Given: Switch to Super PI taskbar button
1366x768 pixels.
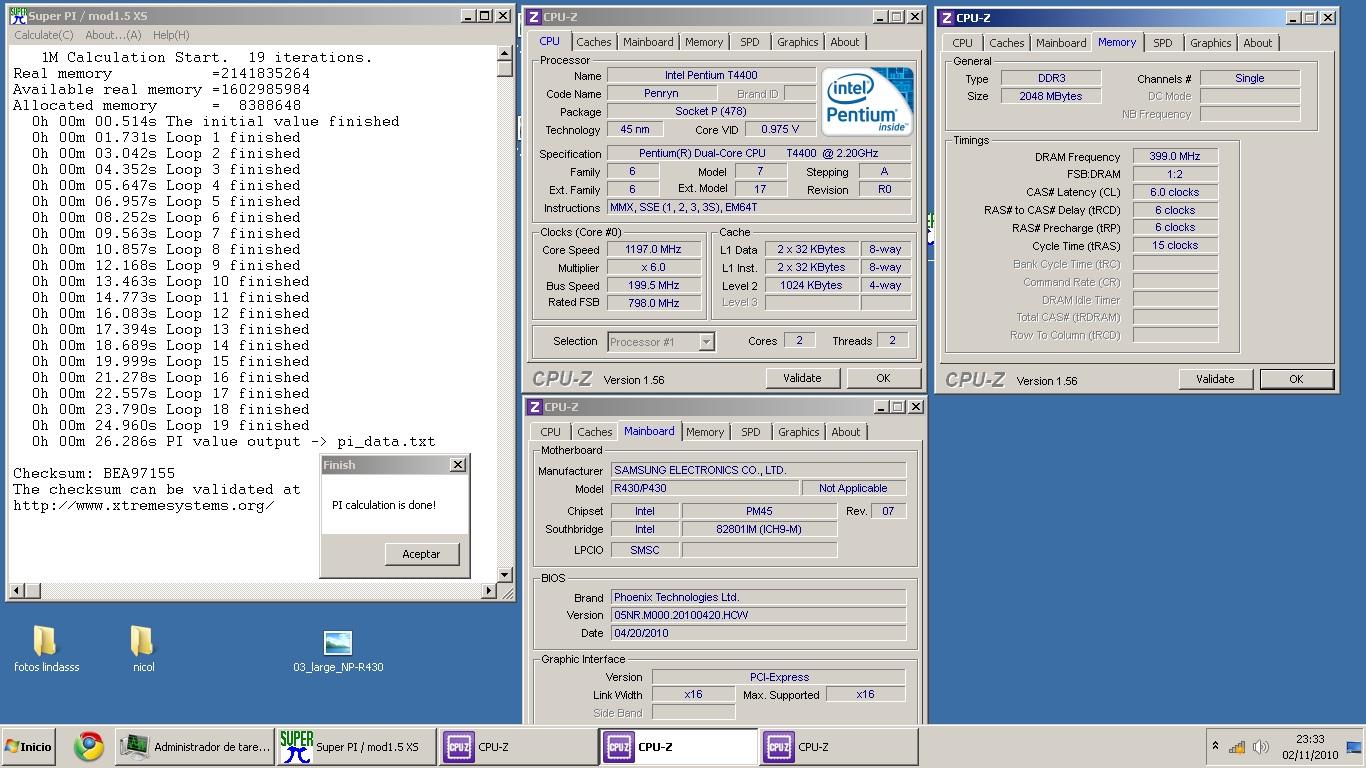Looking at the screenshot, I should (x=356, y=747).
